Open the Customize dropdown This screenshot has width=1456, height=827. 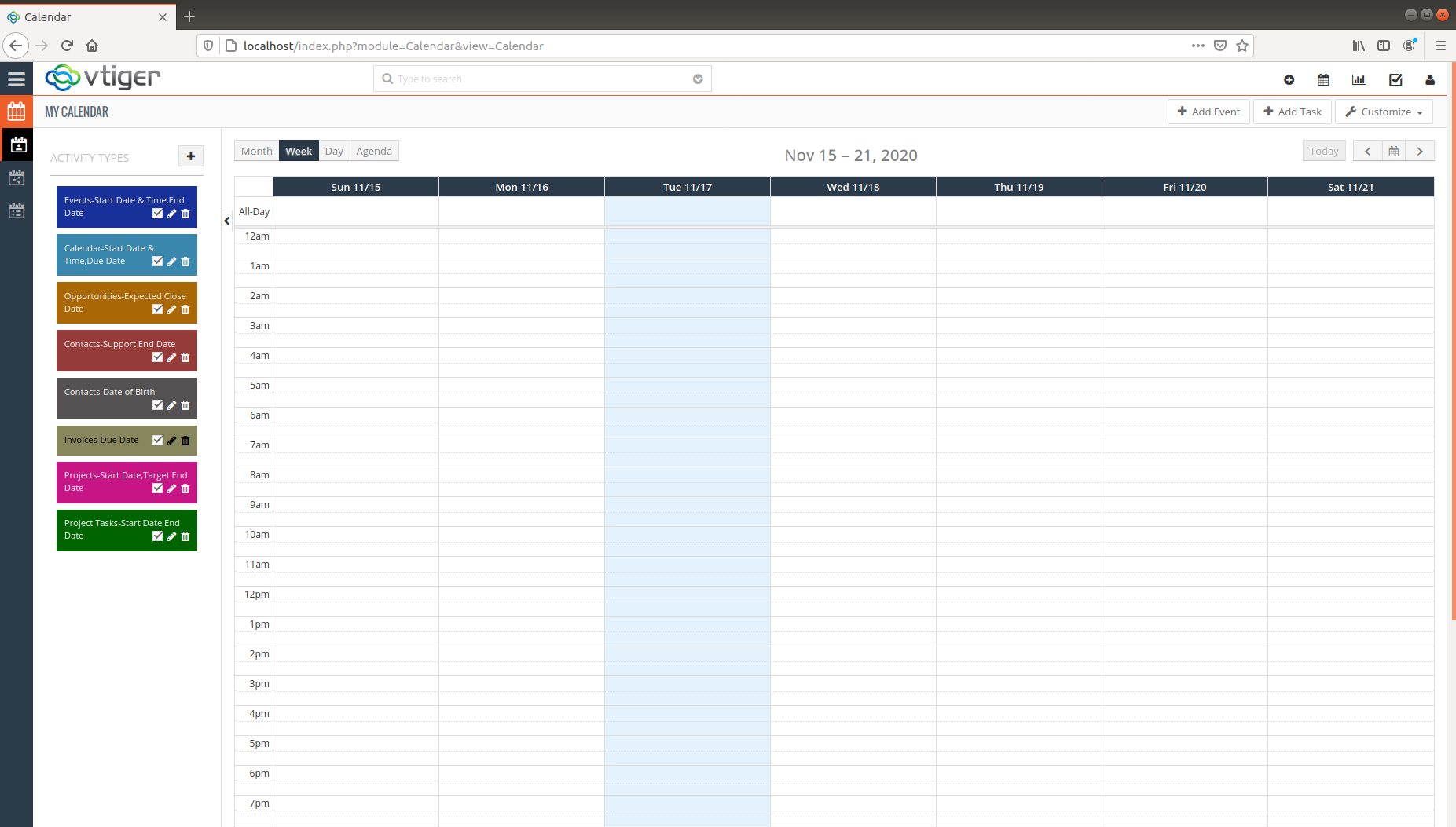[1384, 111]
